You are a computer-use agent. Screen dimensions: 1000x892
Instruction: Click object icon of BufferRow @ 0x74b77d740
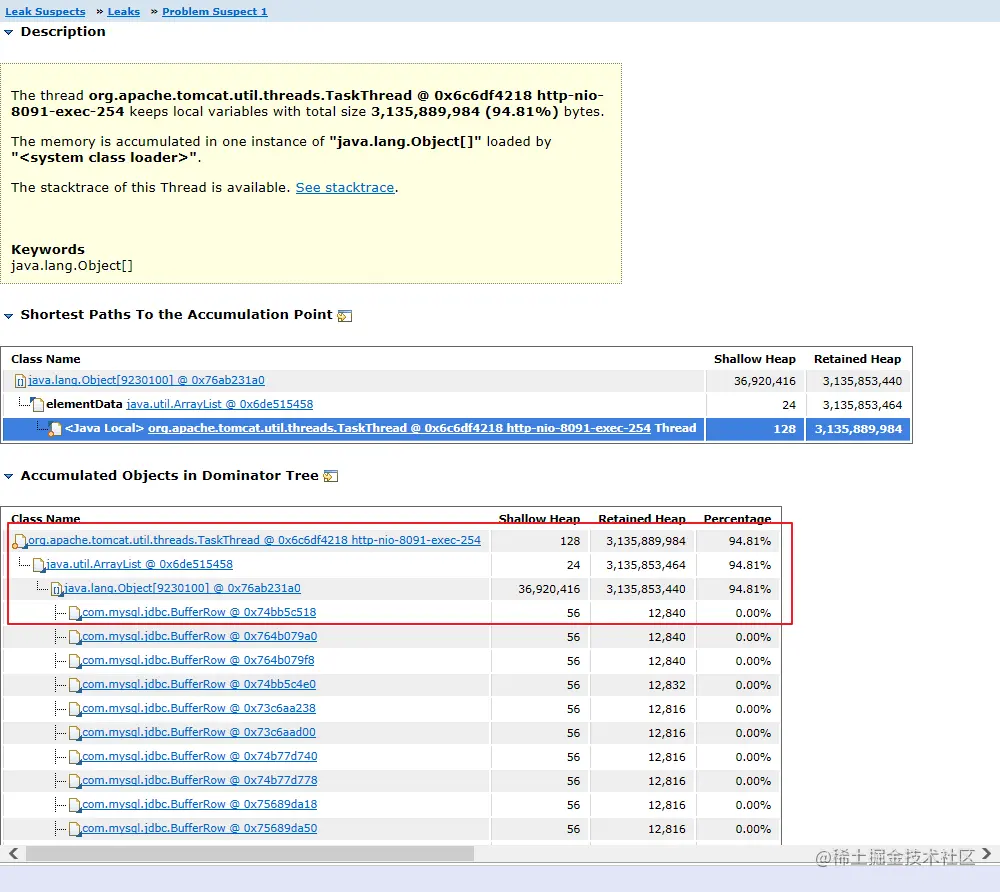click(75, 757)
